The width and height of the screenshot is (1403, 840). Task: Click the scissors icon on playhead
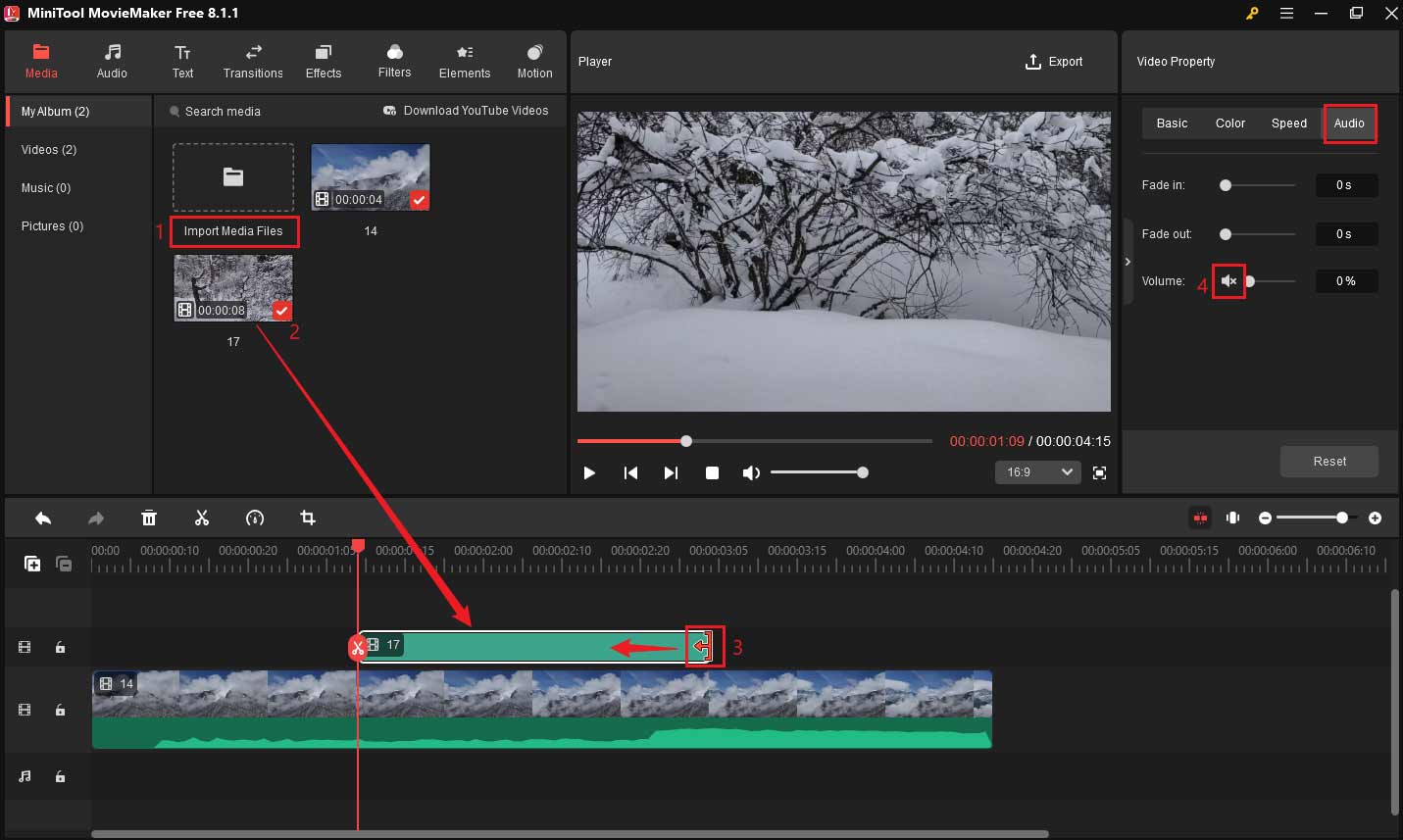pos(358,648)
